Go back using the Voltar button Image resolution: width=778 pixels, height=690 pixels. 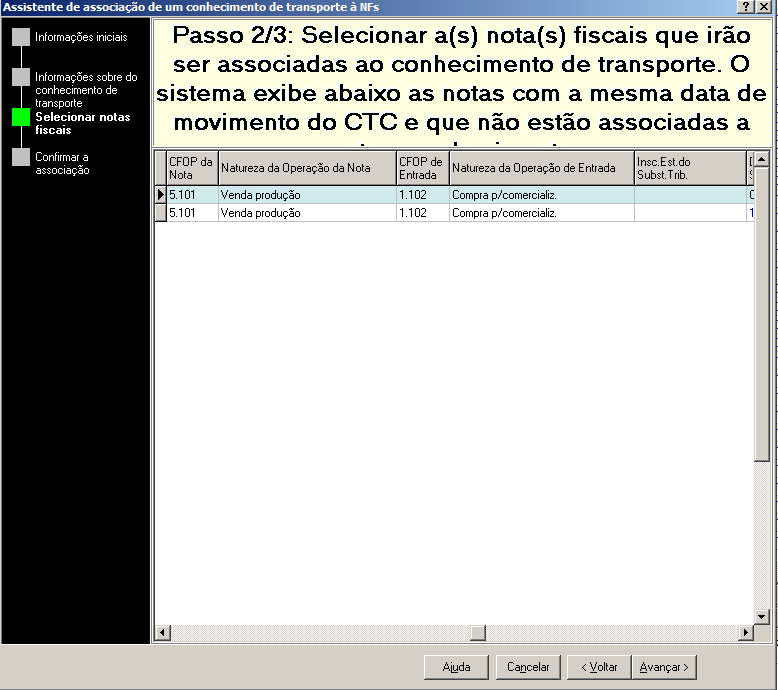[598, 667]
